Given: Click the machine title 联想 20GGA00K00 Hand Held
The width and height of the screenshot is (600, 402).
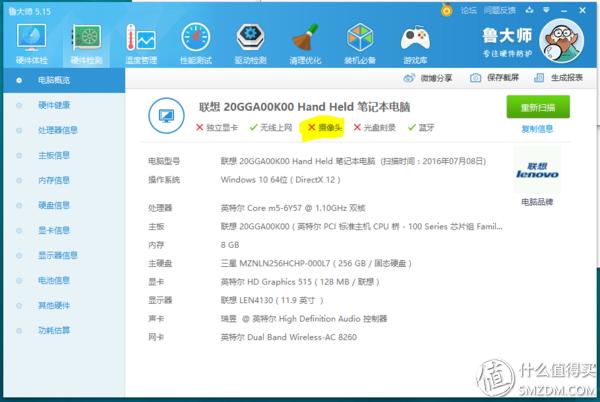Looking at the screenshot, I should [305, 107].
